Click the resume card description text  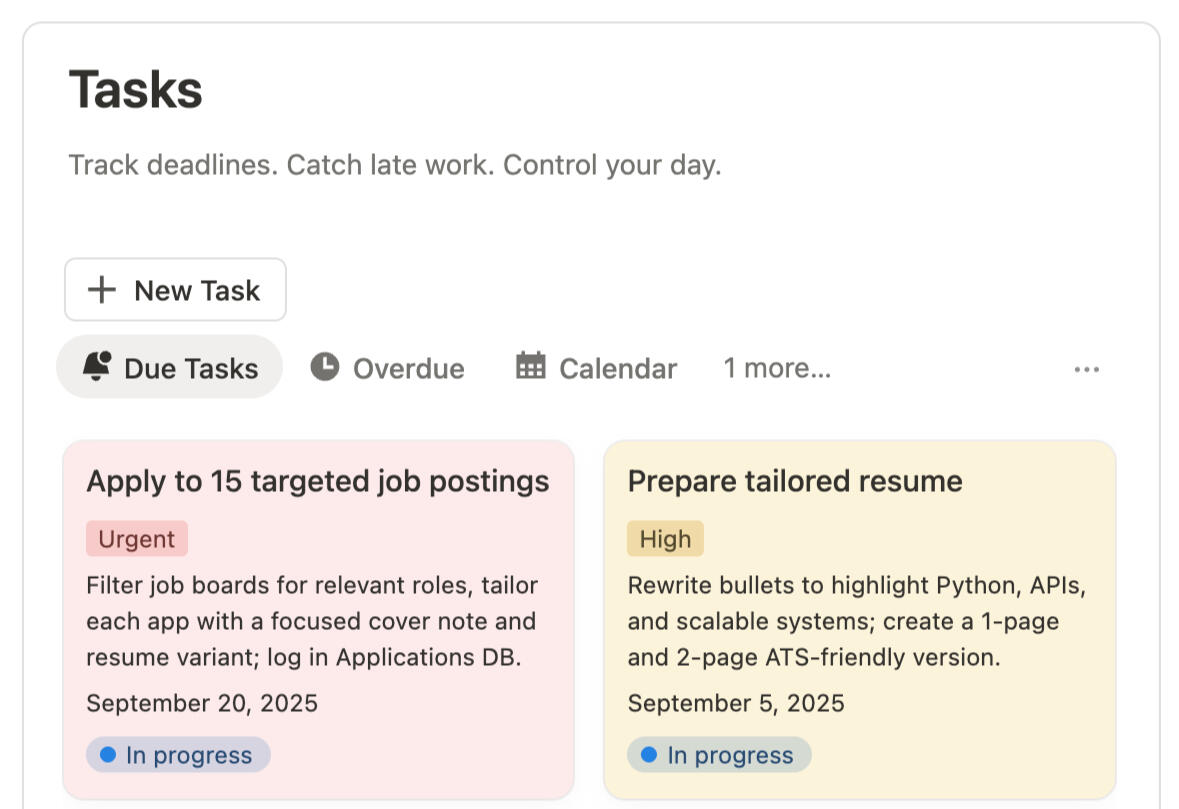856,621
